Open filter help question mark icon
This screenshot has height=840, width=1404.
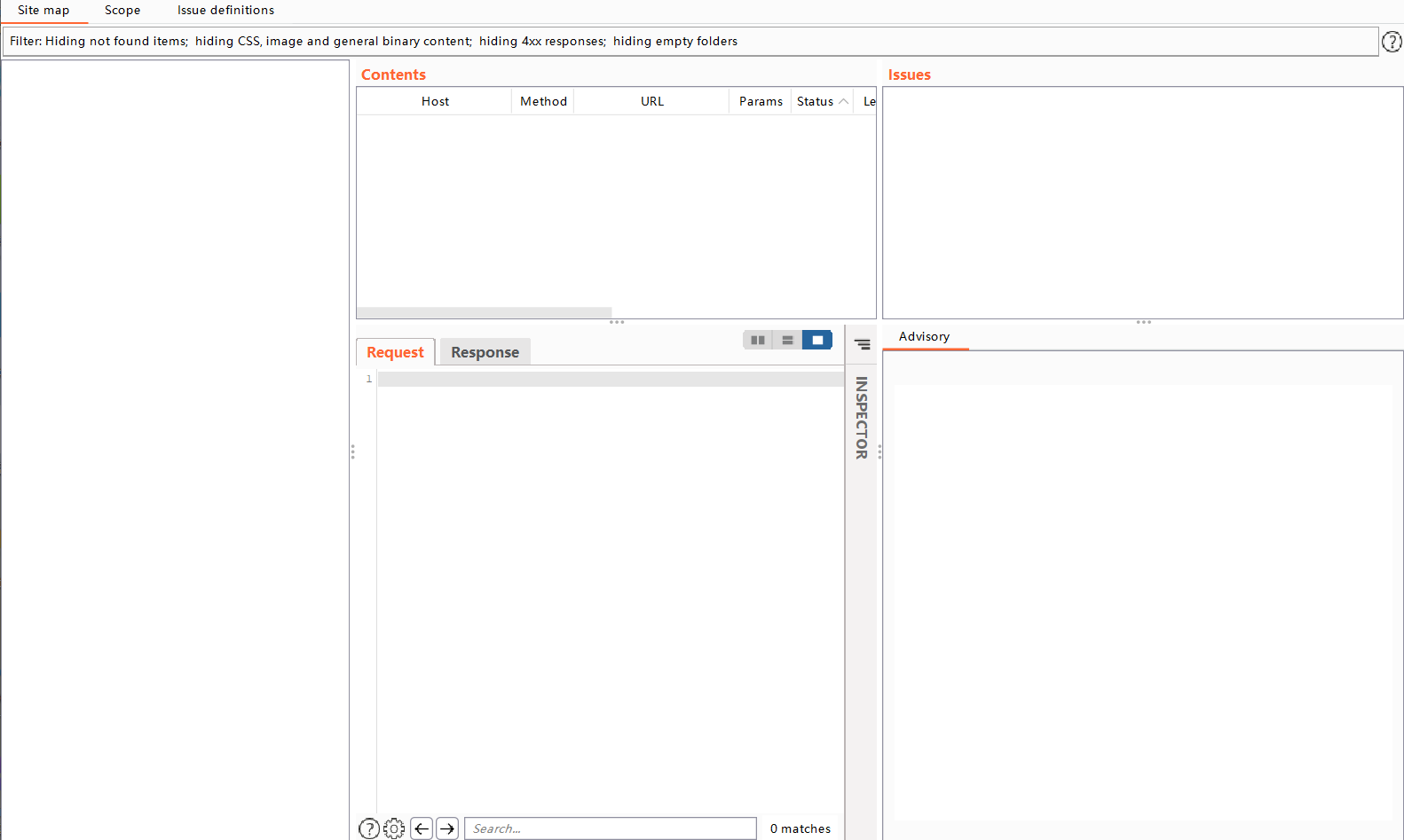pyautogui.click(x=1392, y=41)
